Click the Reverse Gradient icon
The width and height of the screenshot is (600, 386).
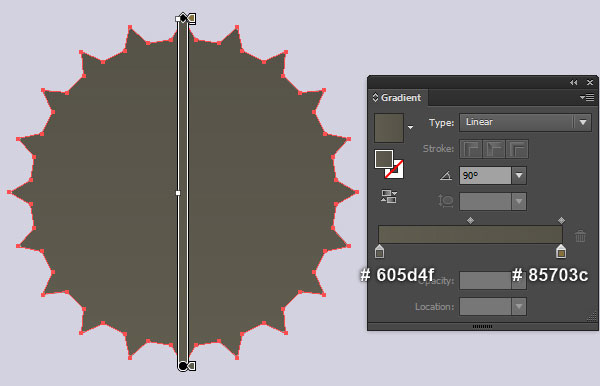(x=389, y=196)
